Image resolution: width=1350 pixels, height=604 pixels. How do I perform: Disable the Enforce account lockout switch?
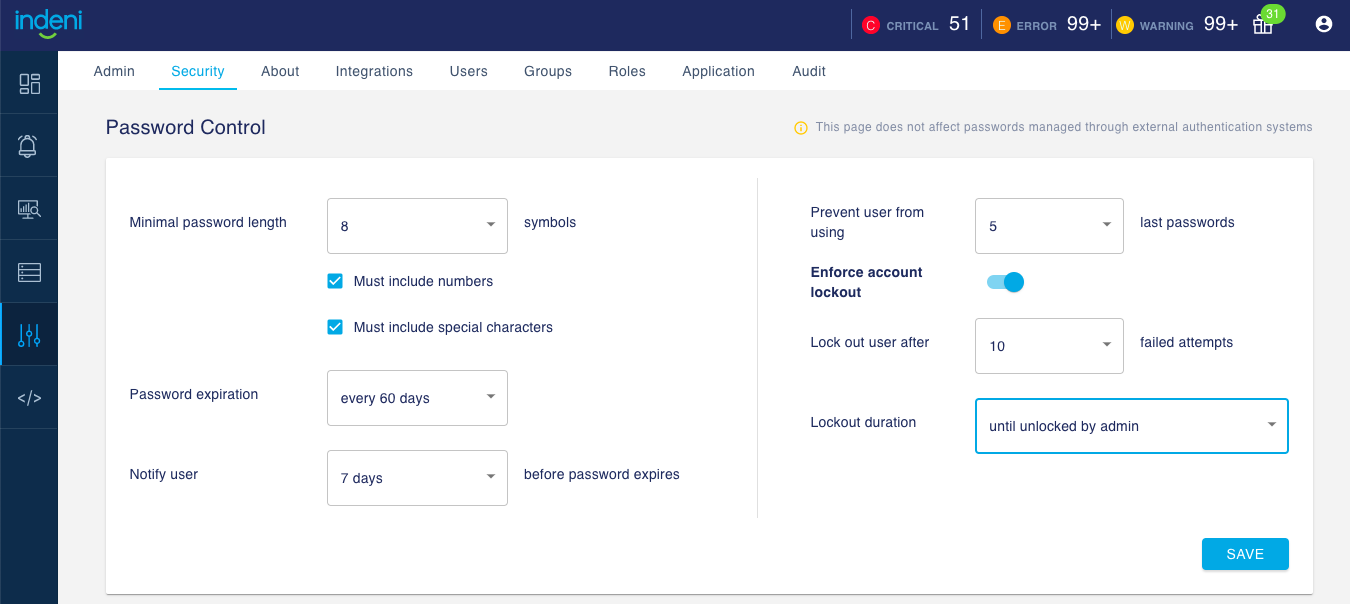pos(1005,282)
